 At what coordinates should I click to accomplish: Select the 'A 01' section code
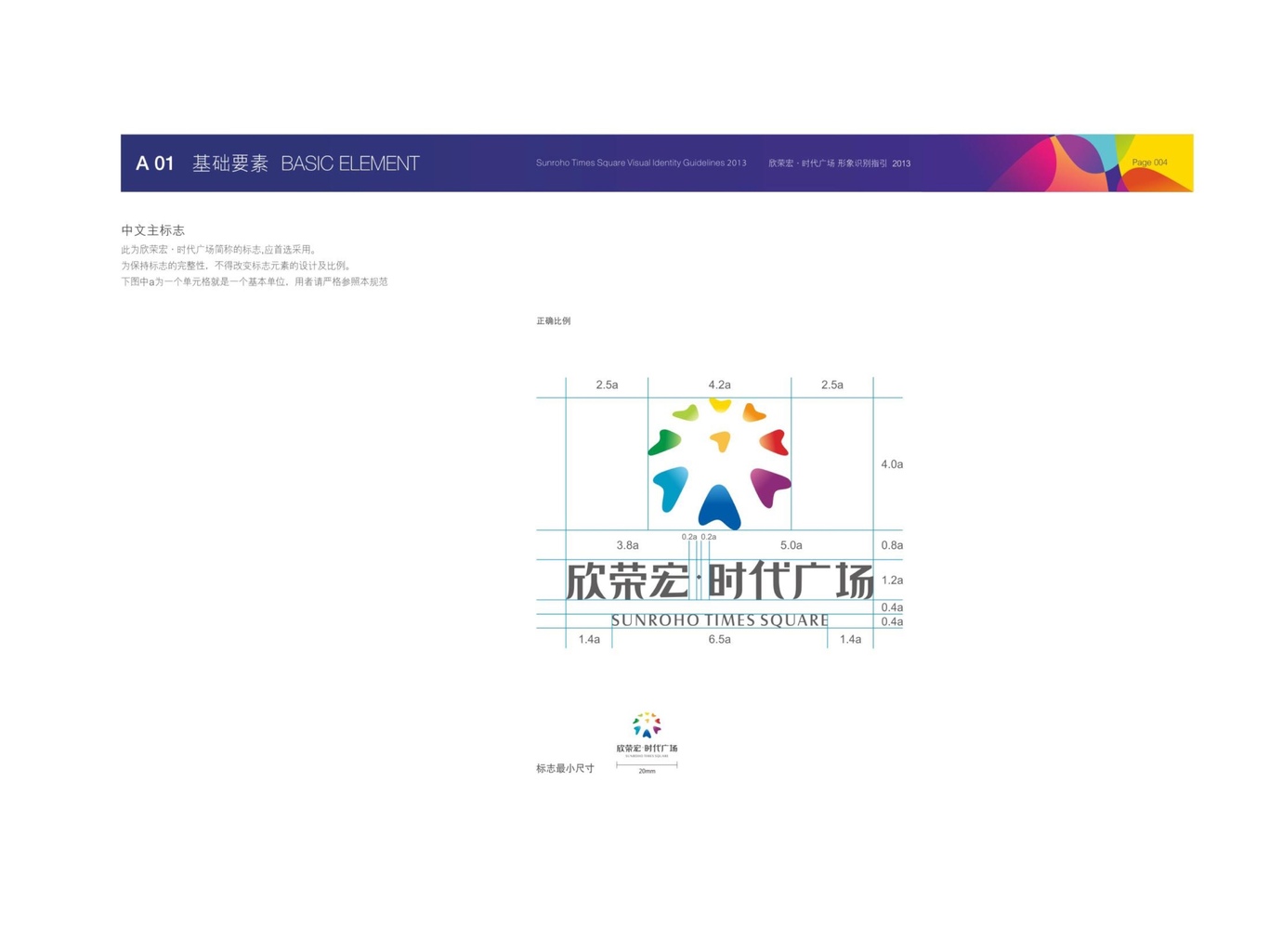154,163
